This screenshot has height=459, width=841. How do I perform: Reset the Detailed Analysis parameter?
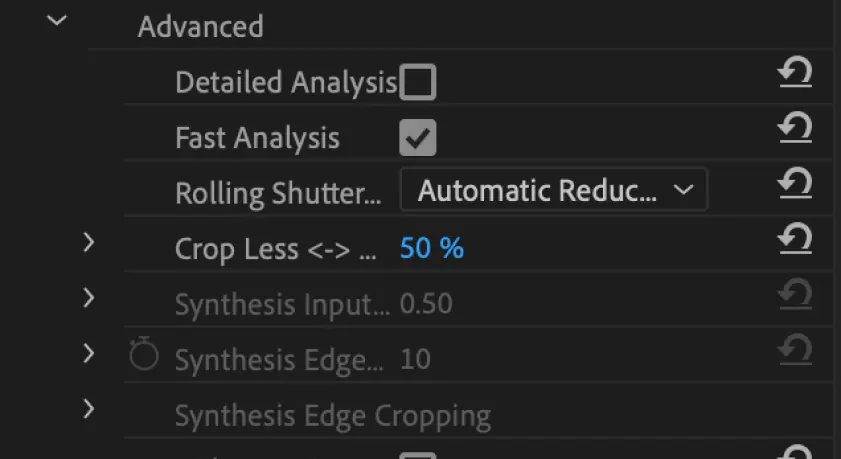[x=795, y=72]
